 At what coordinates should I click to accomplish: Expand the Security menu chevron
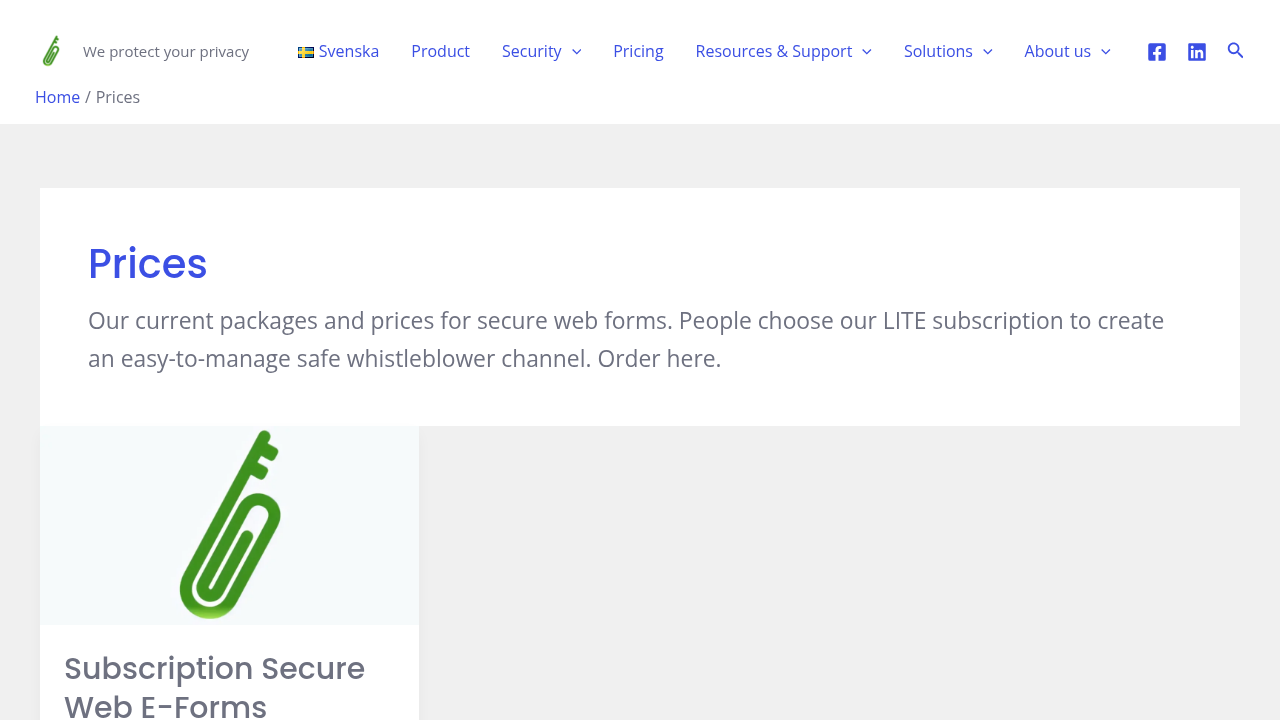pos(576,52)
